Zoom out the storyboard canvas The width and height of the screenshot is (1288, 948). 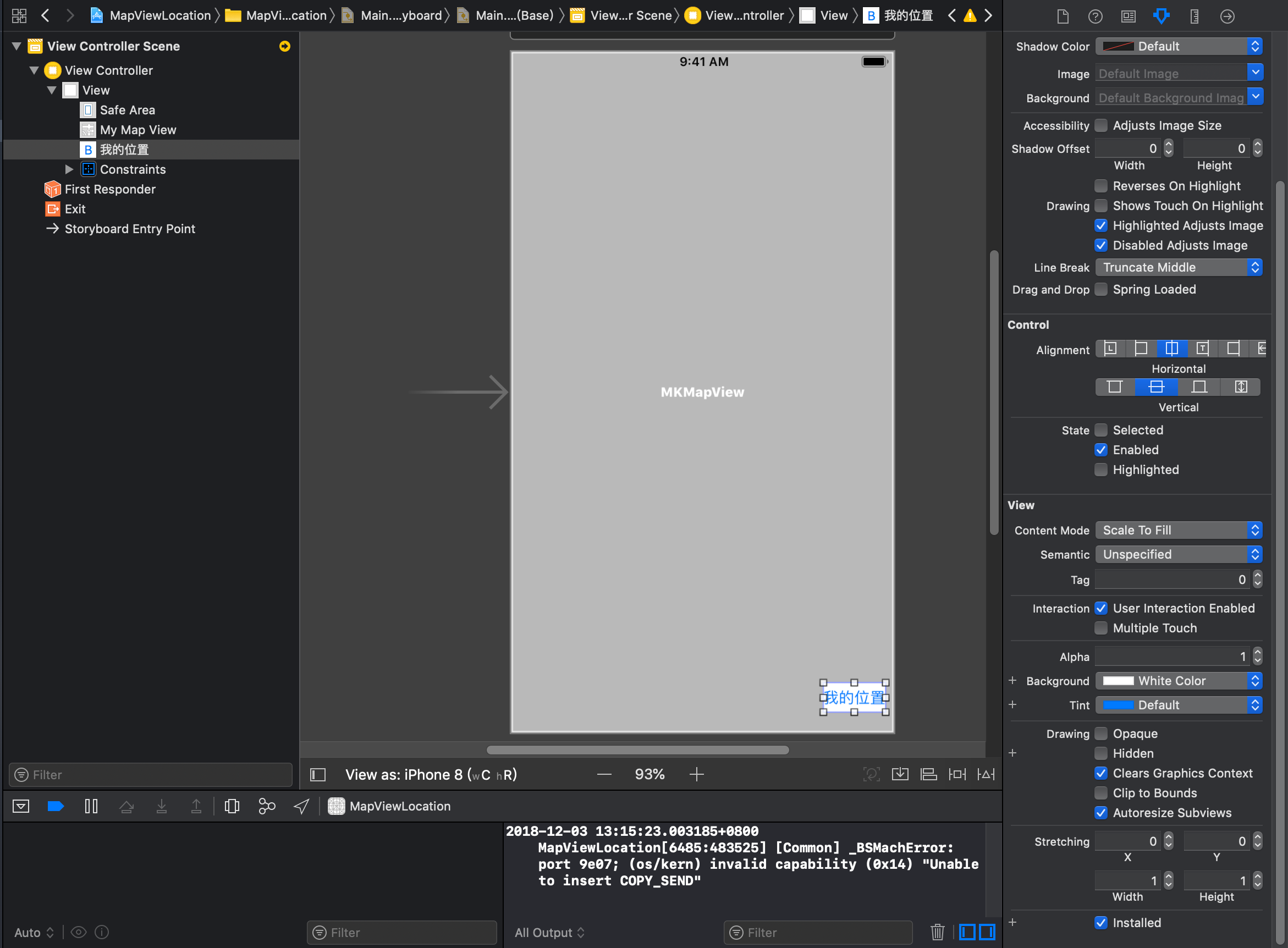[x=604, y=775]
